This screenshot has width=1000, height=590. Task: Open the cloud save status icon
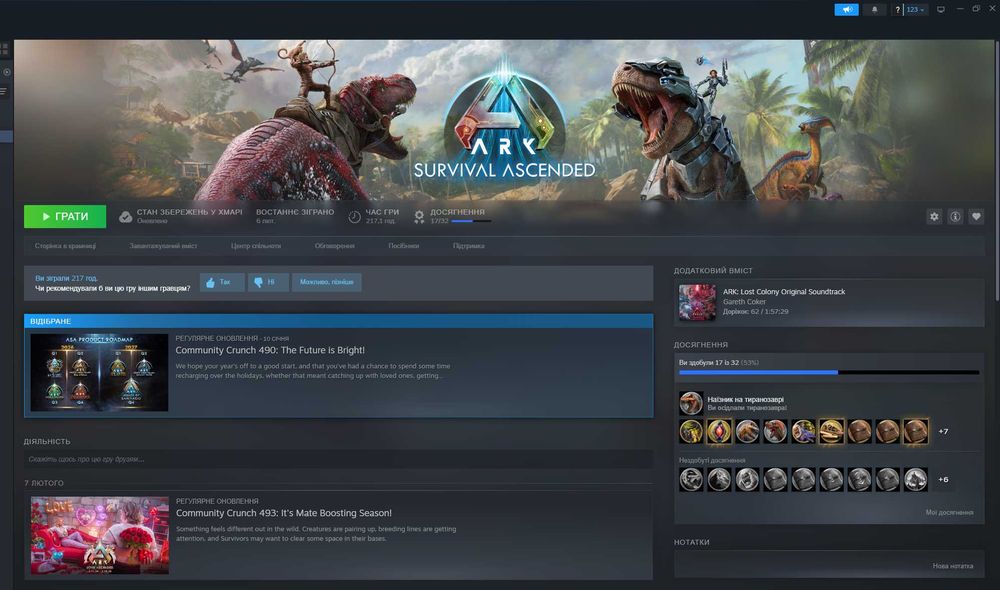click(x=126, y=217)
